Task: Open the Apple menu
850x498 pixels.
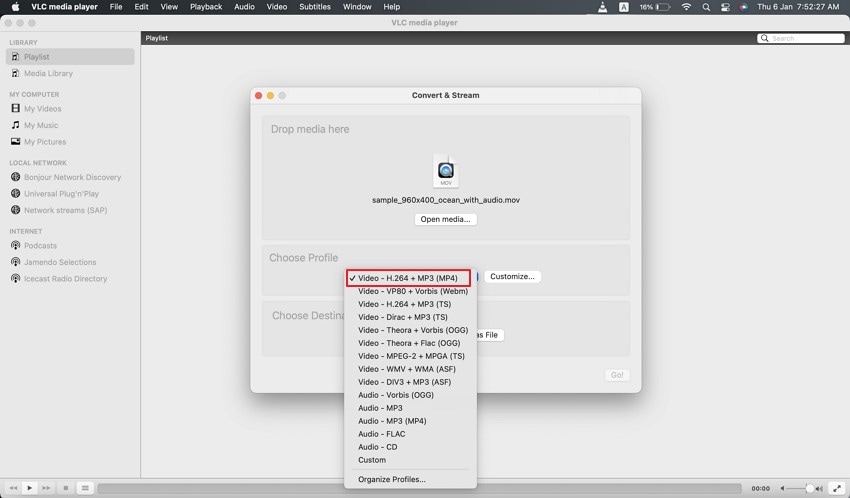Action: coord(15,7)
